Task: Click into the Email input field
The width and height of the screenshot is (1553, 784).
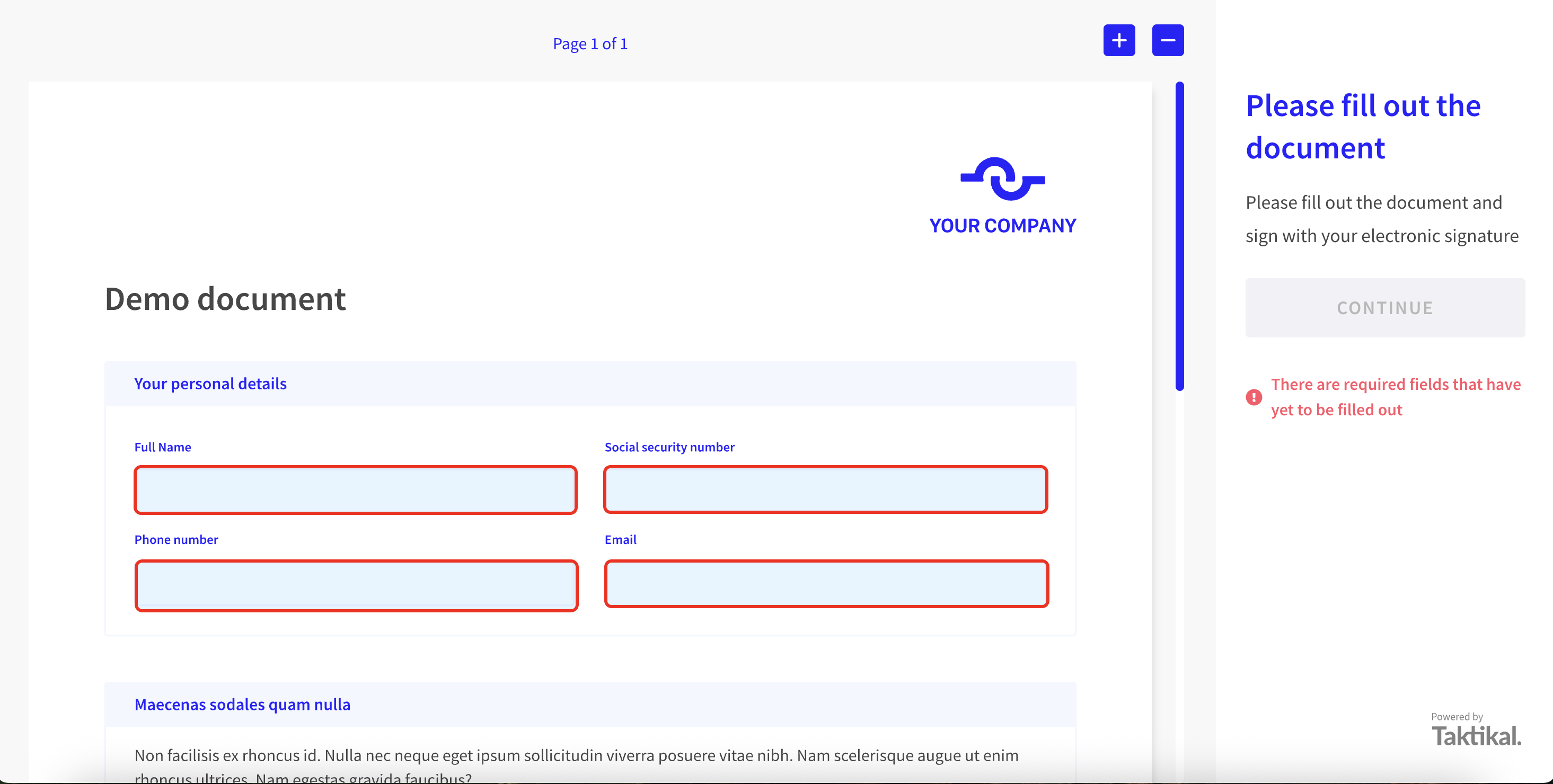Action: click(x=826, y=583)
